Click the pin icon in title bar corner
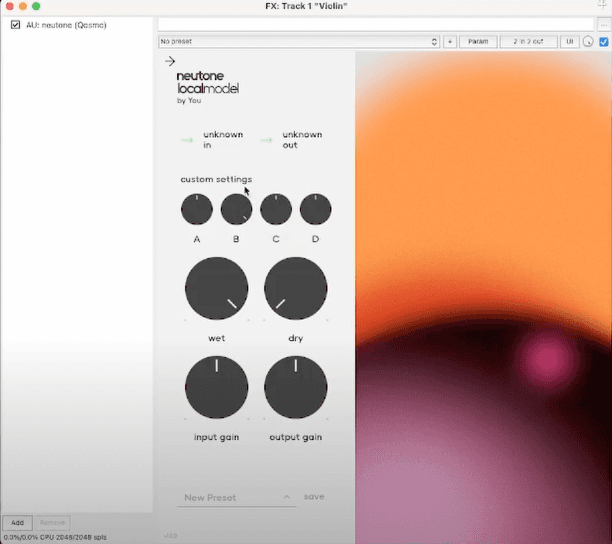Viewport: 612px width, 544px height. (x=602, y=5)
